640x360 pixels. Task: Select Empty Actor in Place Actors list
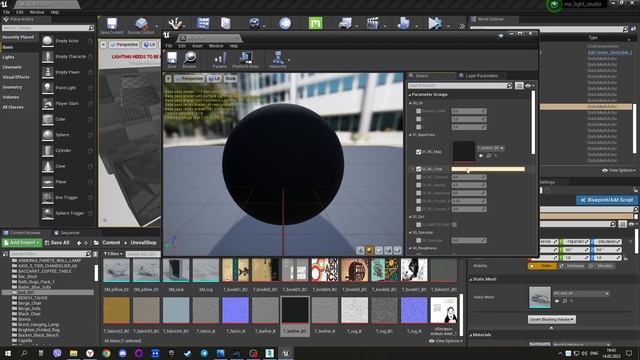click(x=67, y=41)
